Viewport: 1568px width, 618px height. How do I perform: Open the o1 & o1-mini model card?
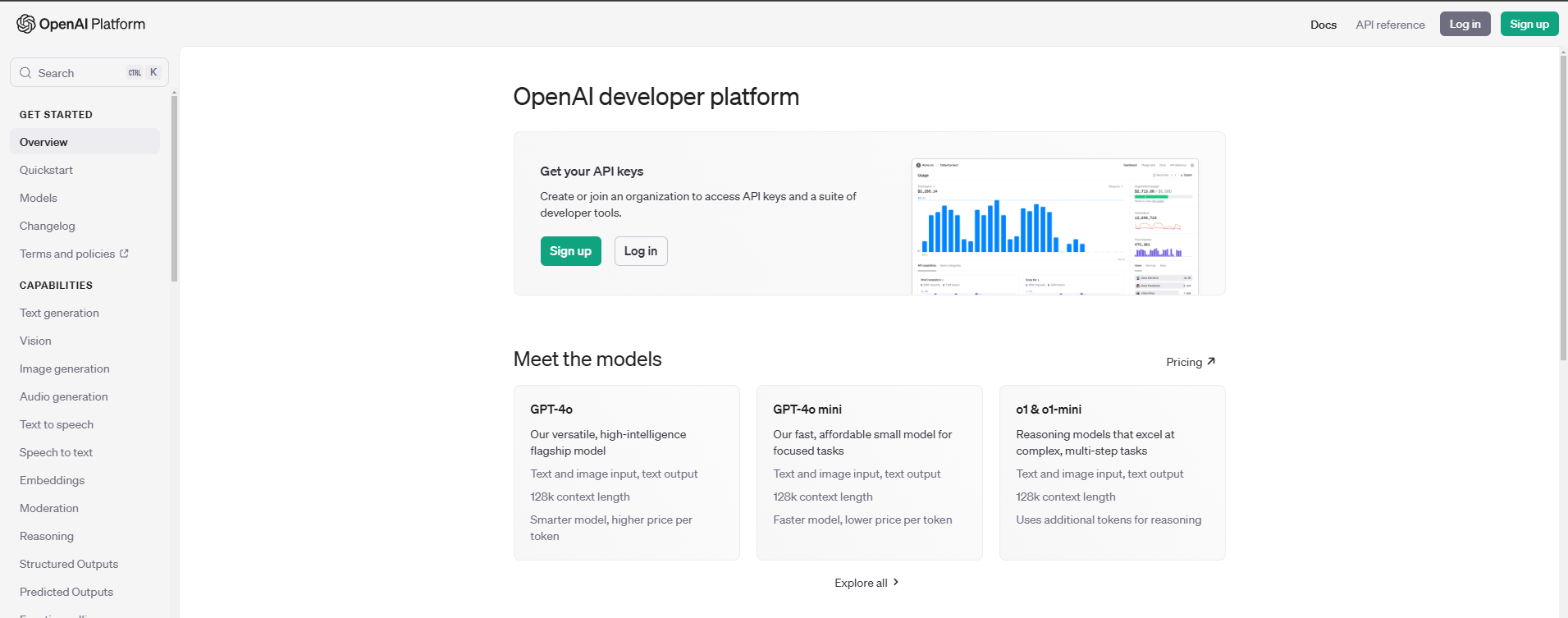coord(1113,473)
